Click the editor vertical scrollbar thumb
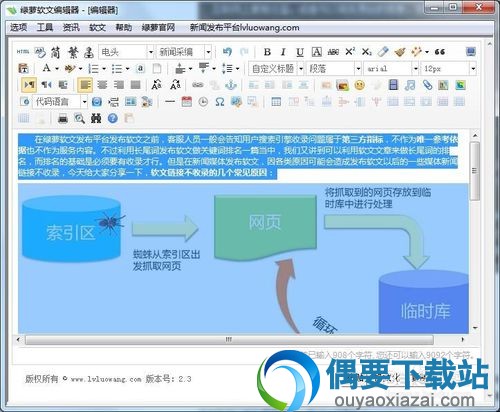This screenshot has width=500, height=412. tap(475, 171)
